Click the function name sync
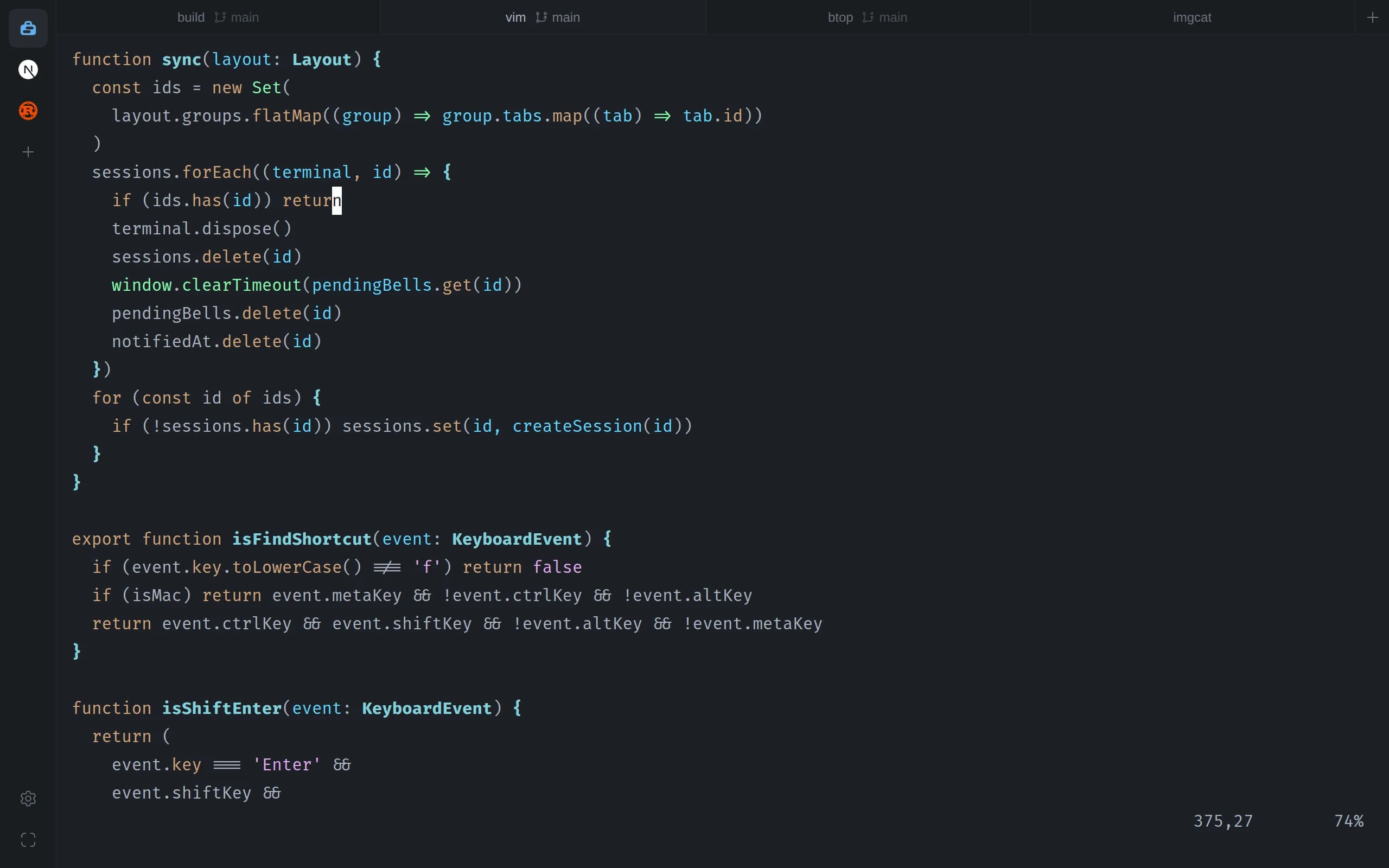Screen dimensions: 1389x868 [181, 59]
